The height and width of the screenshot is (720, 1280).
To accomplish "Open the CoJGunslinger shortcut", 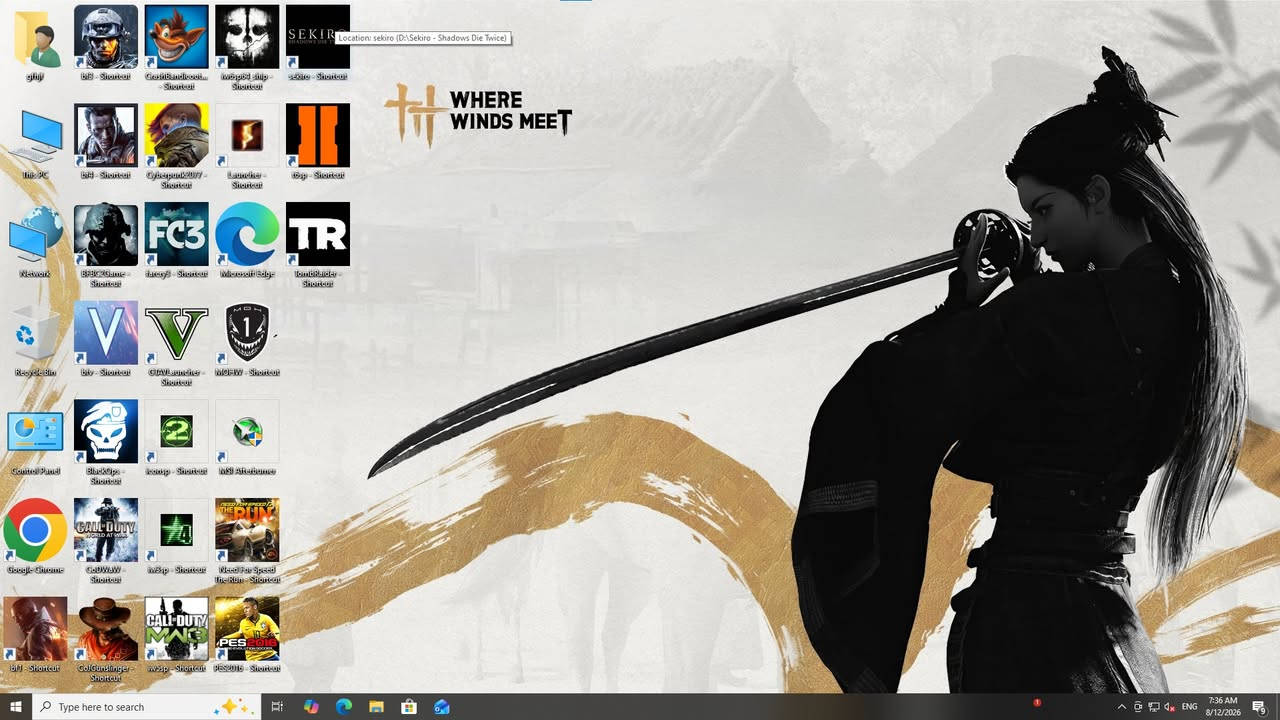I will point(106,630).
